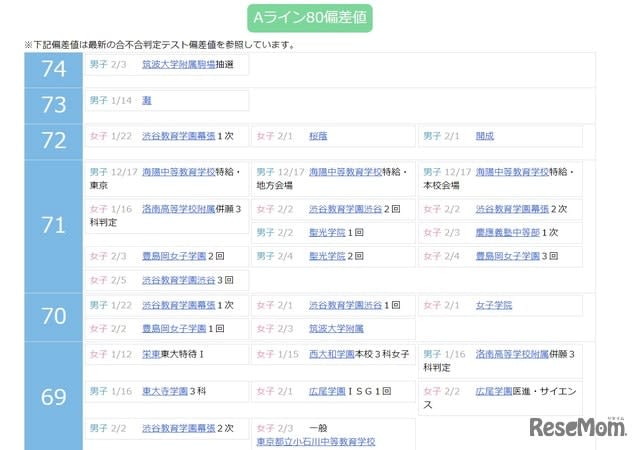Click the deviation value 74 cell
This screenshot has height=450, width=640.
[x=53, y=69]
